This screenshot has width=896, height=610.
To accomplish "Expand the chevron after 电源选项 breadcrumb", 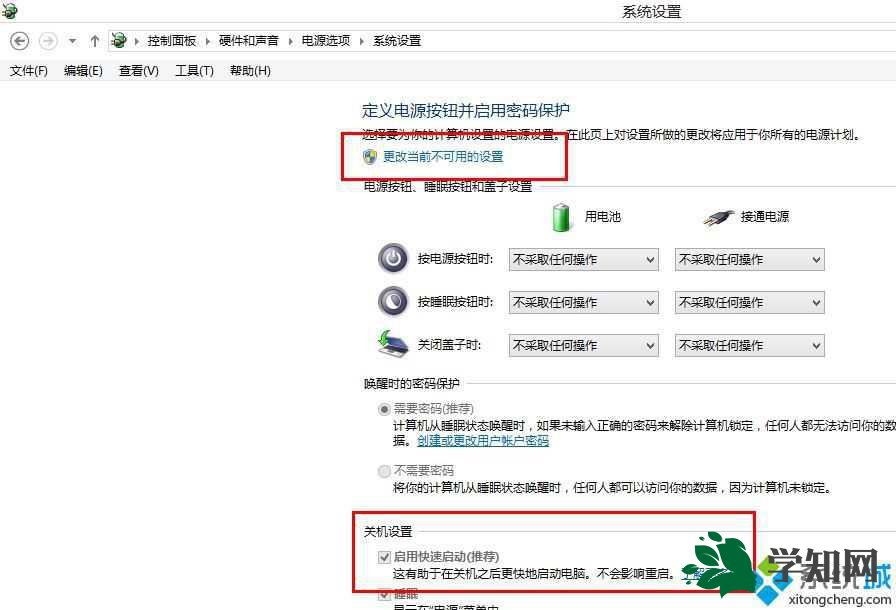I will coord(362,41).
